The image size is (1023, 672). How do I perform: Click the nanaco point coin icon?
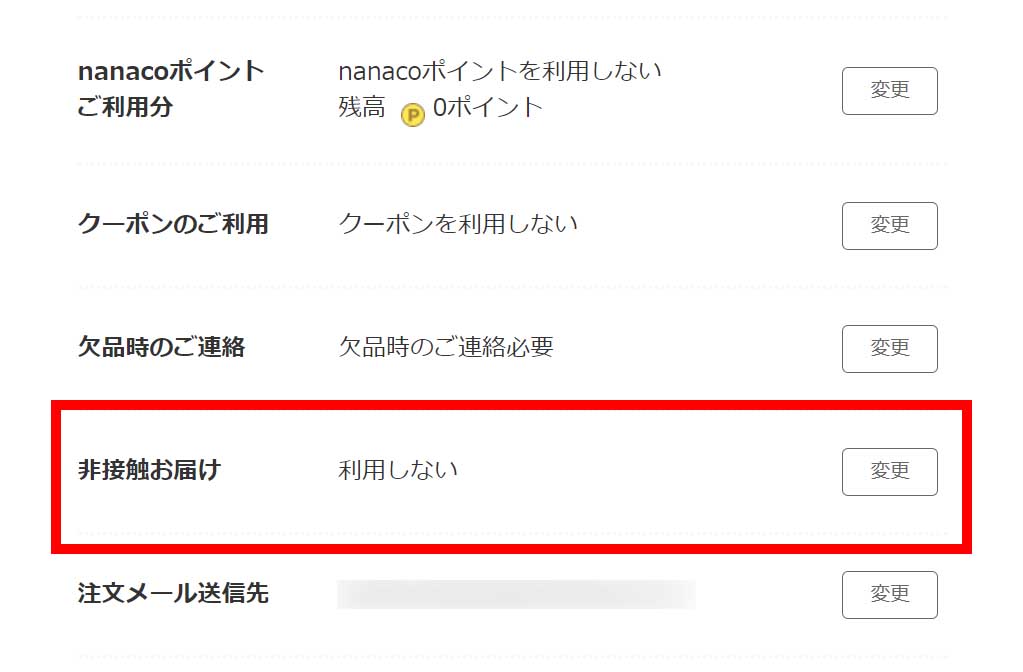pos(412,115)
